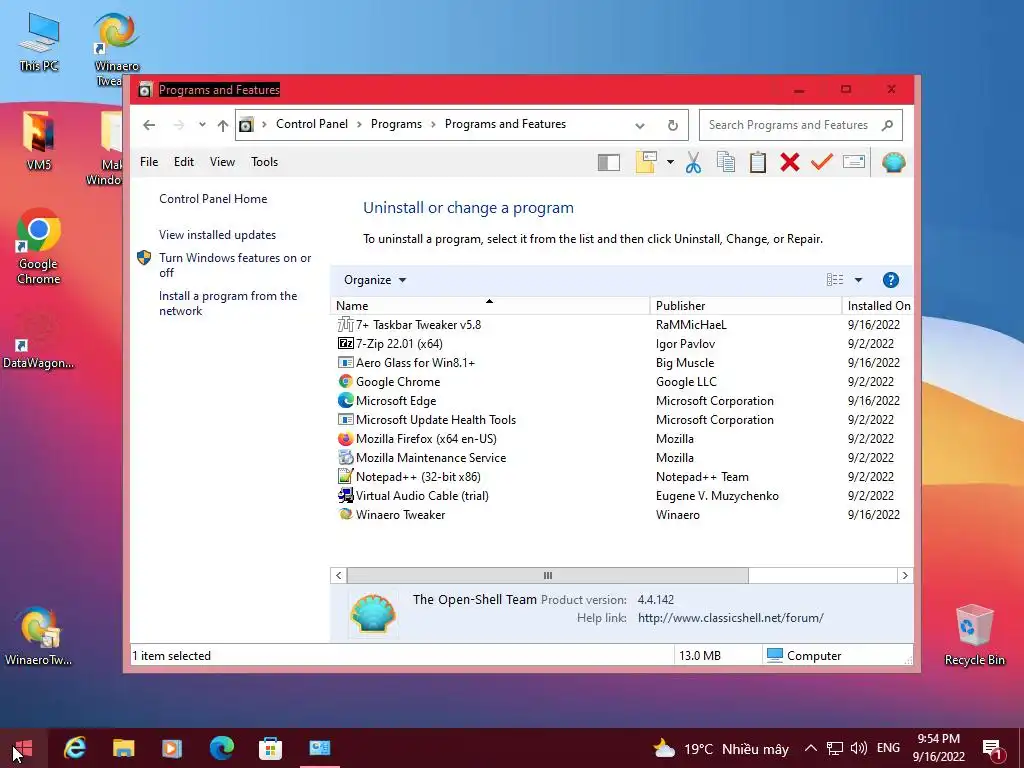Open the Organize dropdown
1024x768 pixels.
tap(375, 280)
